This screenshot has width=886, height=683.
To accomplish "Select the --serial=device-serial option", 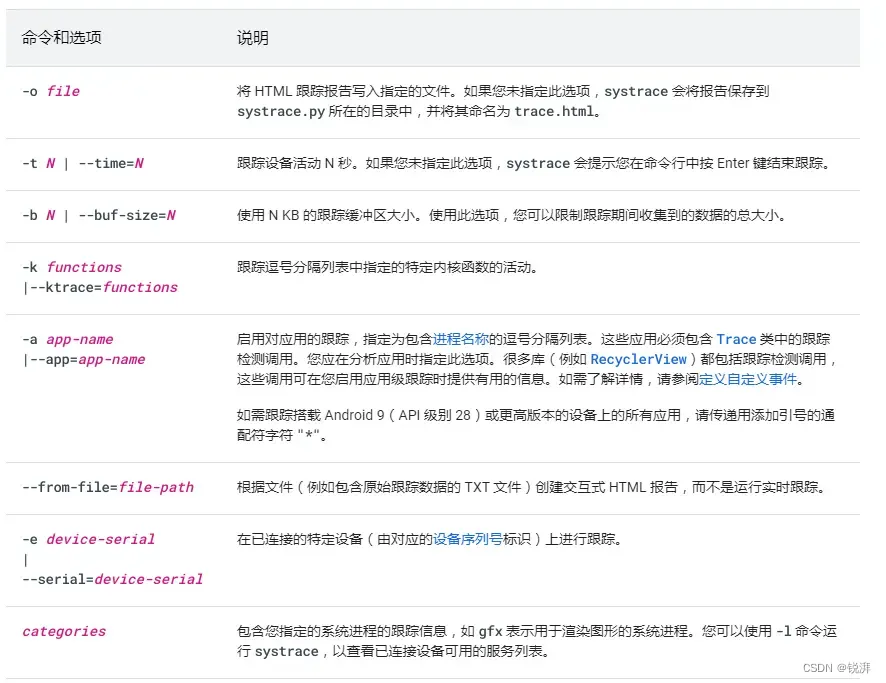I will click(x=112, y=579).
